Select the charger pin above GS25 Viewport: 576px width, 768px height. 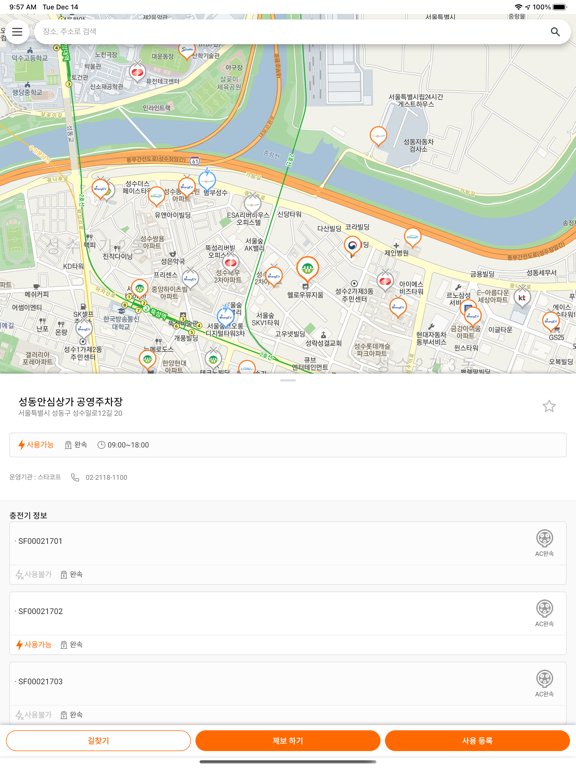click(x=551, y=322)
